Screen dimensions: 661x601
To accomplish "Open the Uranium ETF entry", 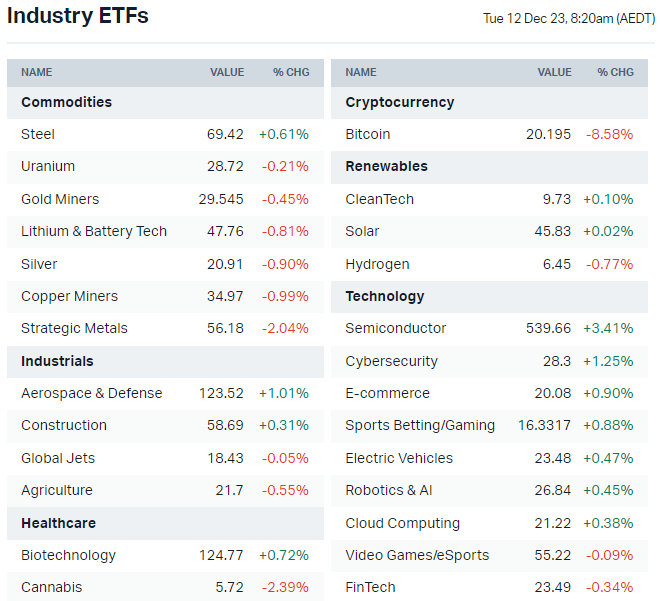I will pyautogui.click(x=48, y=166).
